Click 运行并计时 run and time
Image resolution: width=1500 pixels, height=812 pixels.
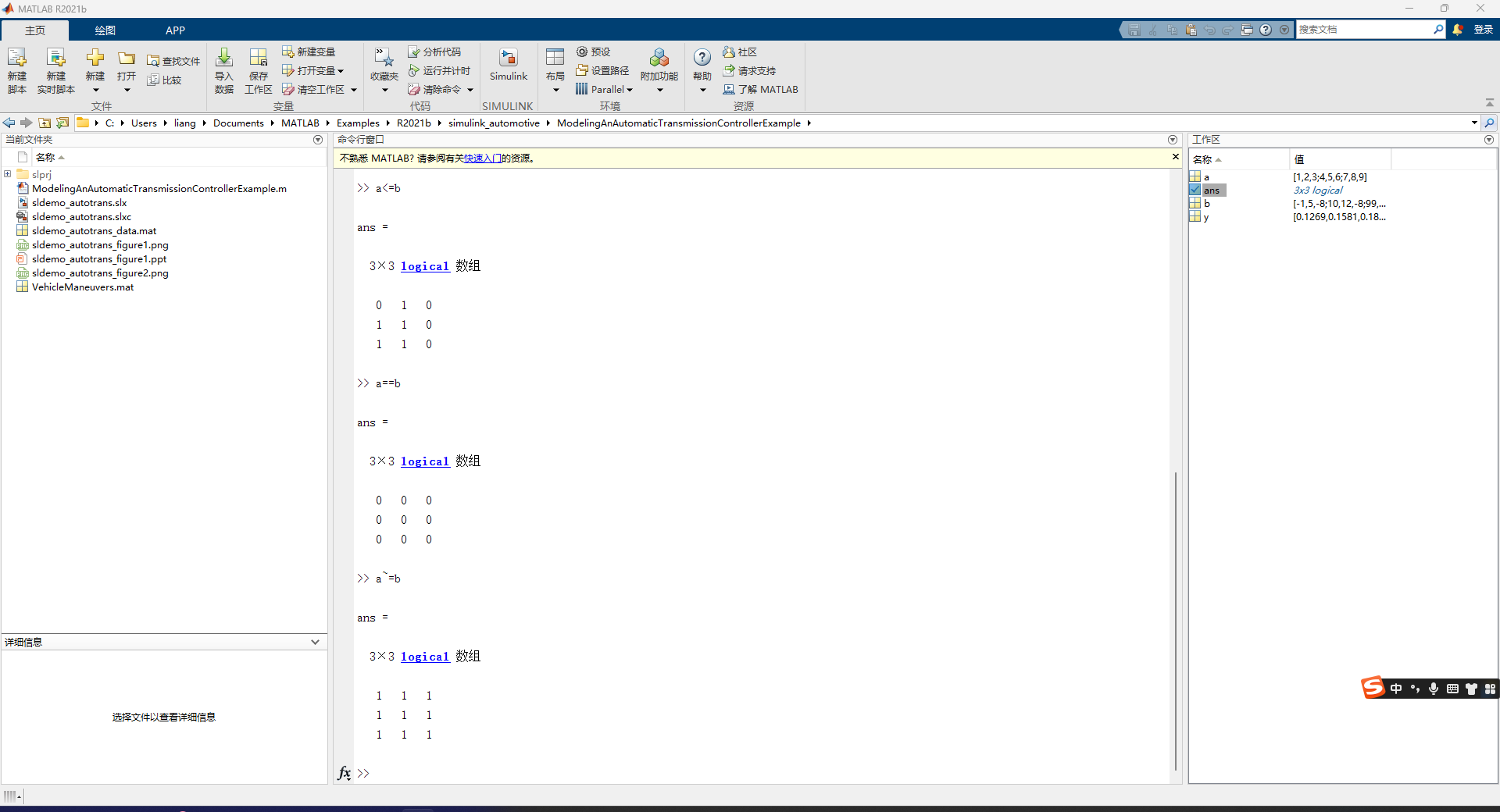tap(439, 70)
